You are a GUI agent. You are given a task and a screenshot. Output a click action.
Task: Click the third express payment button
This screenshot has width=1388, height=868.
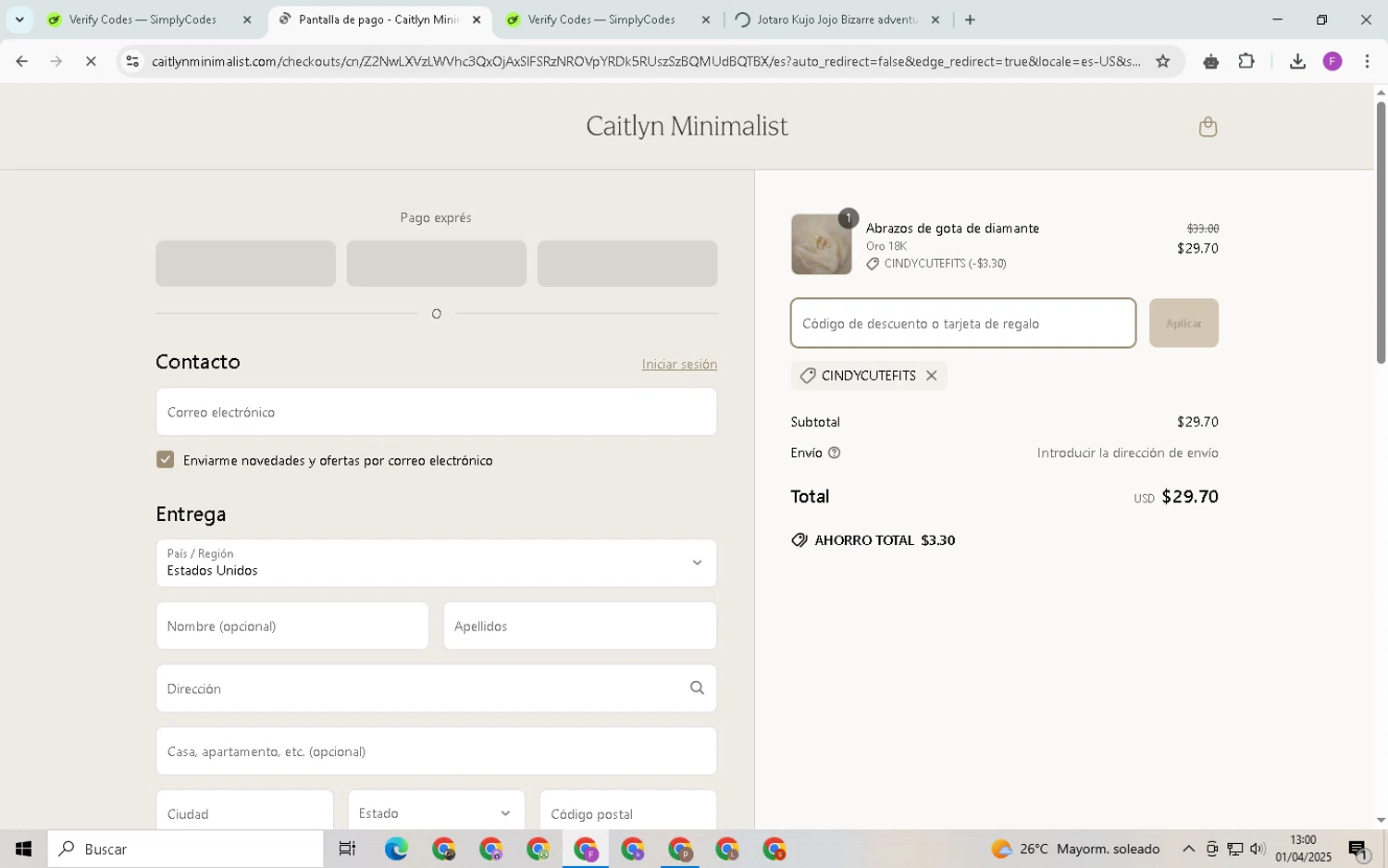(627, 264)
